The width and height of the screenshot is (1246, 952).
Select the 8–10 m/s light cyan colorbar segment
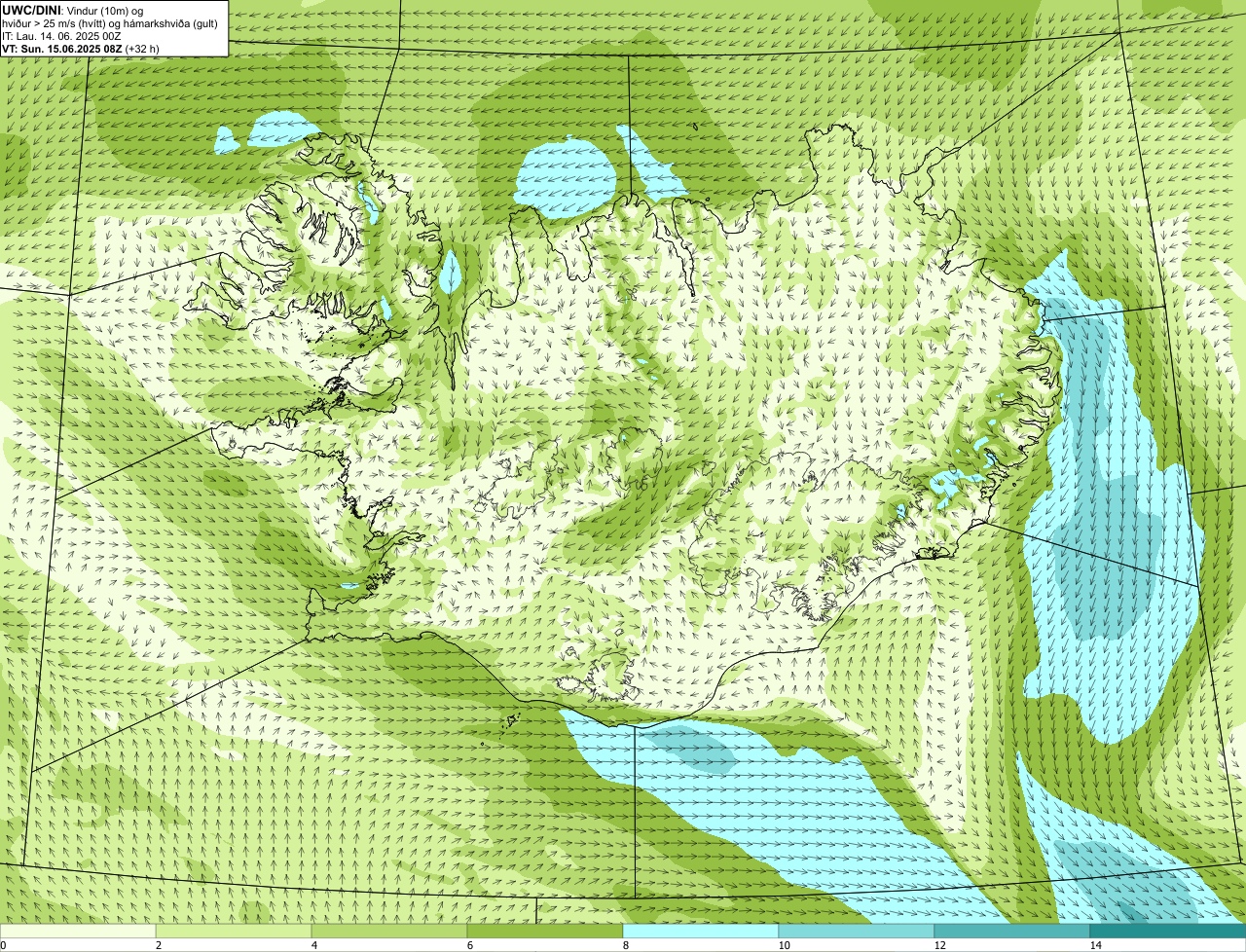tap(701, 931)
